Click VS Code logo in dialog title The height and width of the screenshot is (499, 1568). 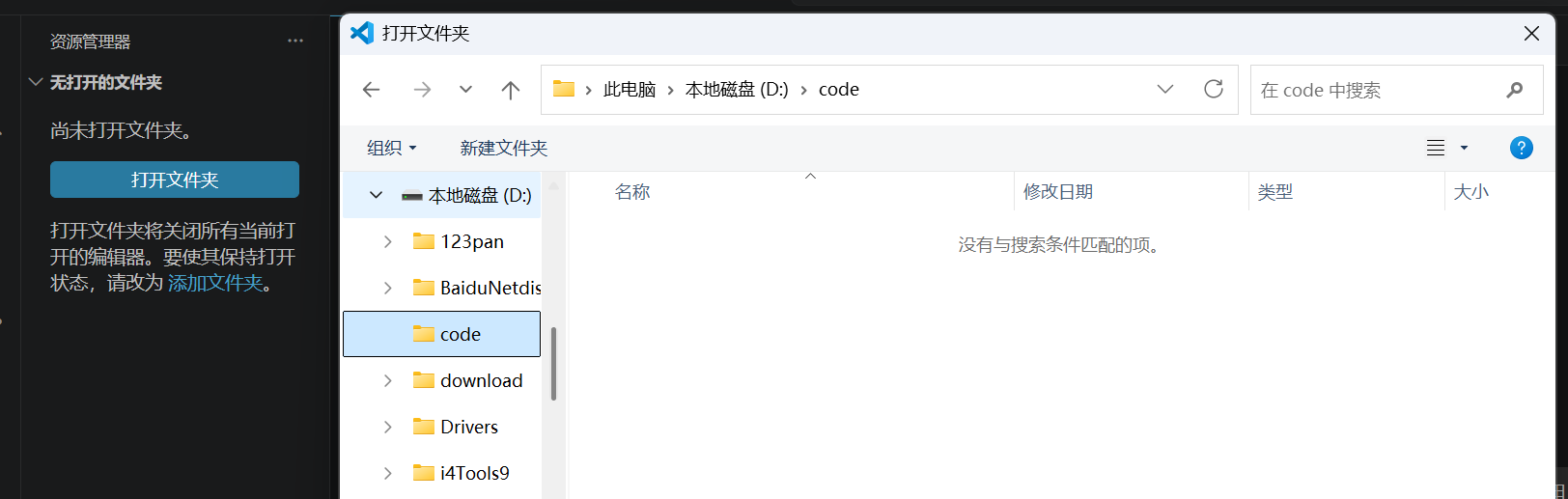362,33
